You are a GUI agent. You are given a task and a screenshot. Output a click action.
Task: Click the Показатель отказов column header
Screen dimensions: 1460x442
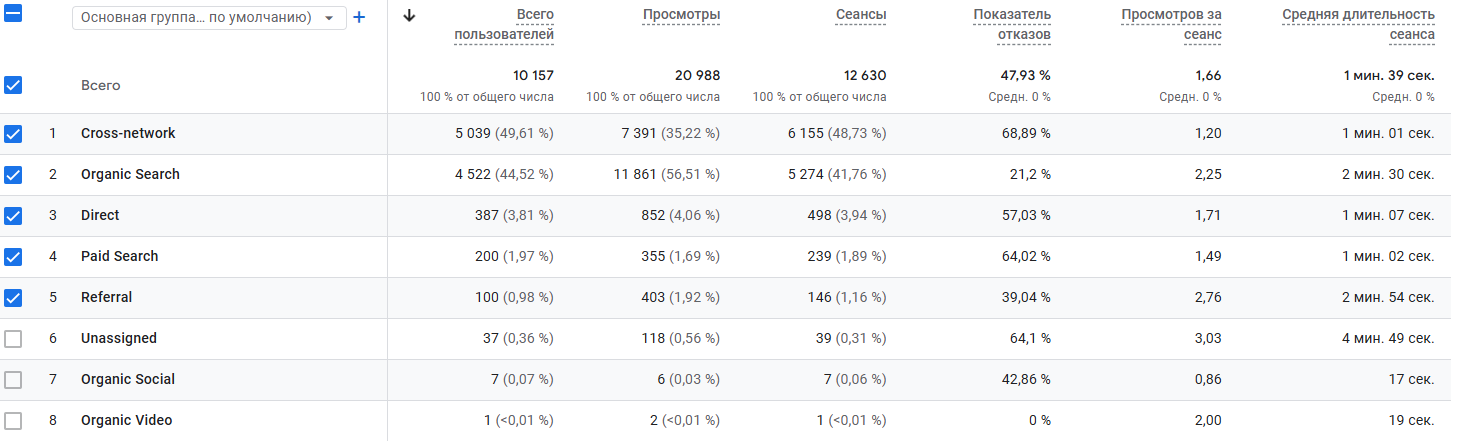(x=1012, y=25)
